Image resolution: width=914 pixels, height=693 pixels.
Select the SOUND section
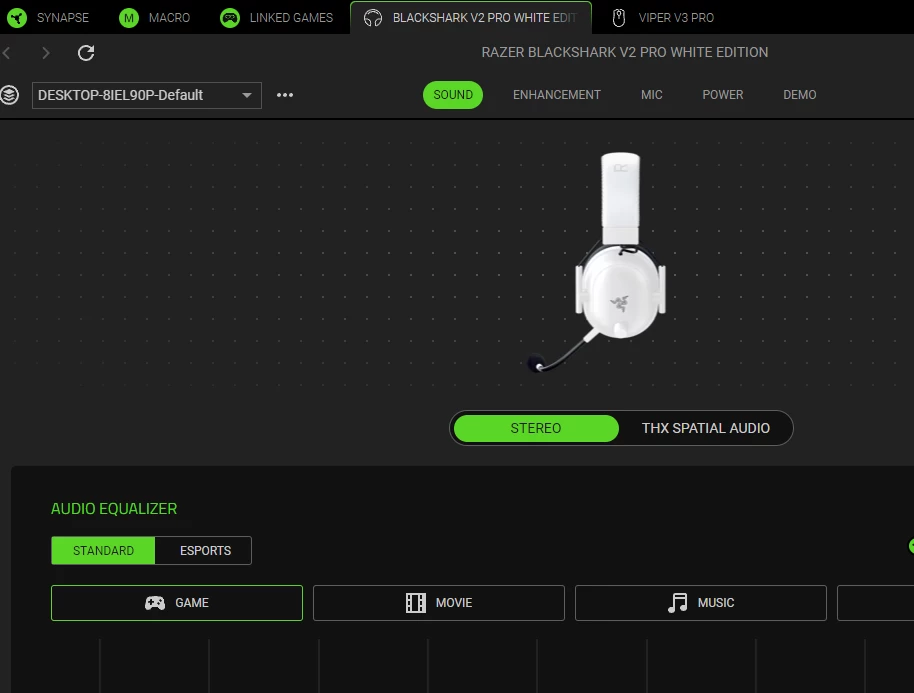click(453, 95)
